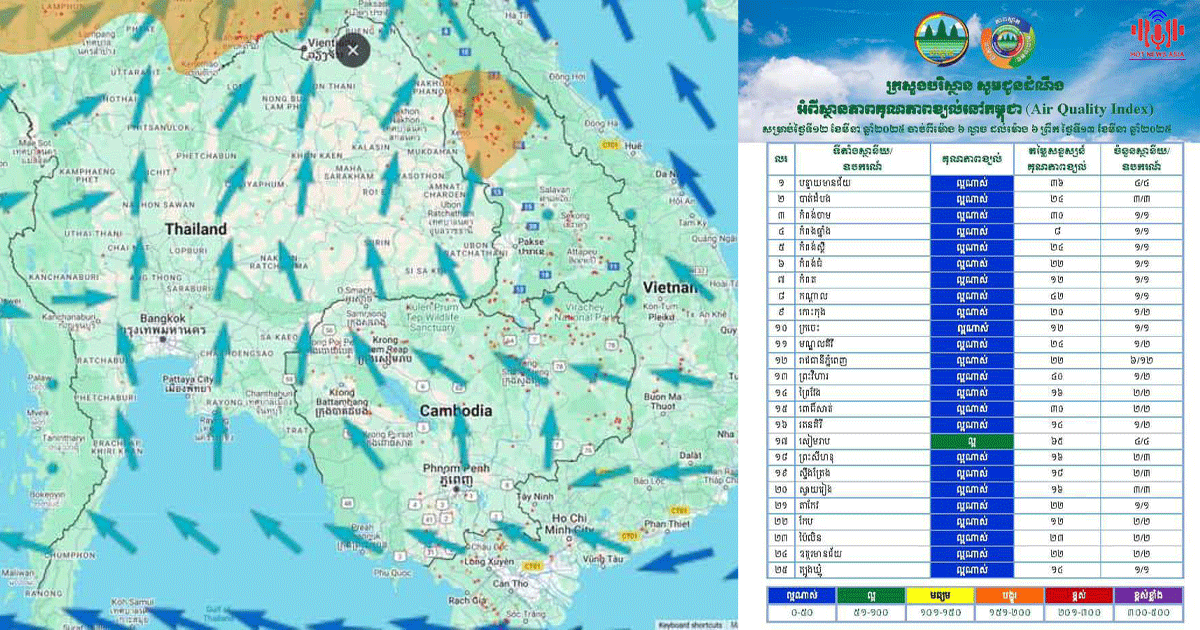Image resolution: width=1200 pixels, height=630 pixels.
Task: Click the Hot News Asia microphone logo
Action: pyautogui.click(x=1155, y=36)
